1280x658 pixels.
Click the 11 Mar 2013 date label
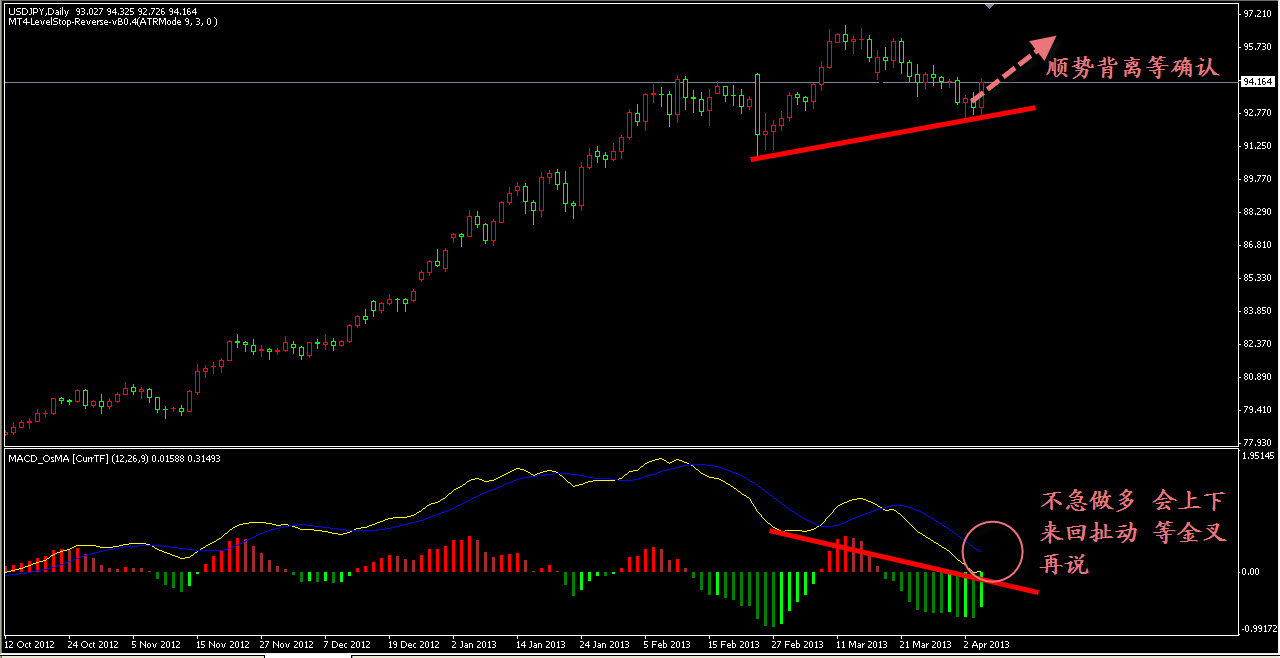pyautogui.click(x=861, y=645)
